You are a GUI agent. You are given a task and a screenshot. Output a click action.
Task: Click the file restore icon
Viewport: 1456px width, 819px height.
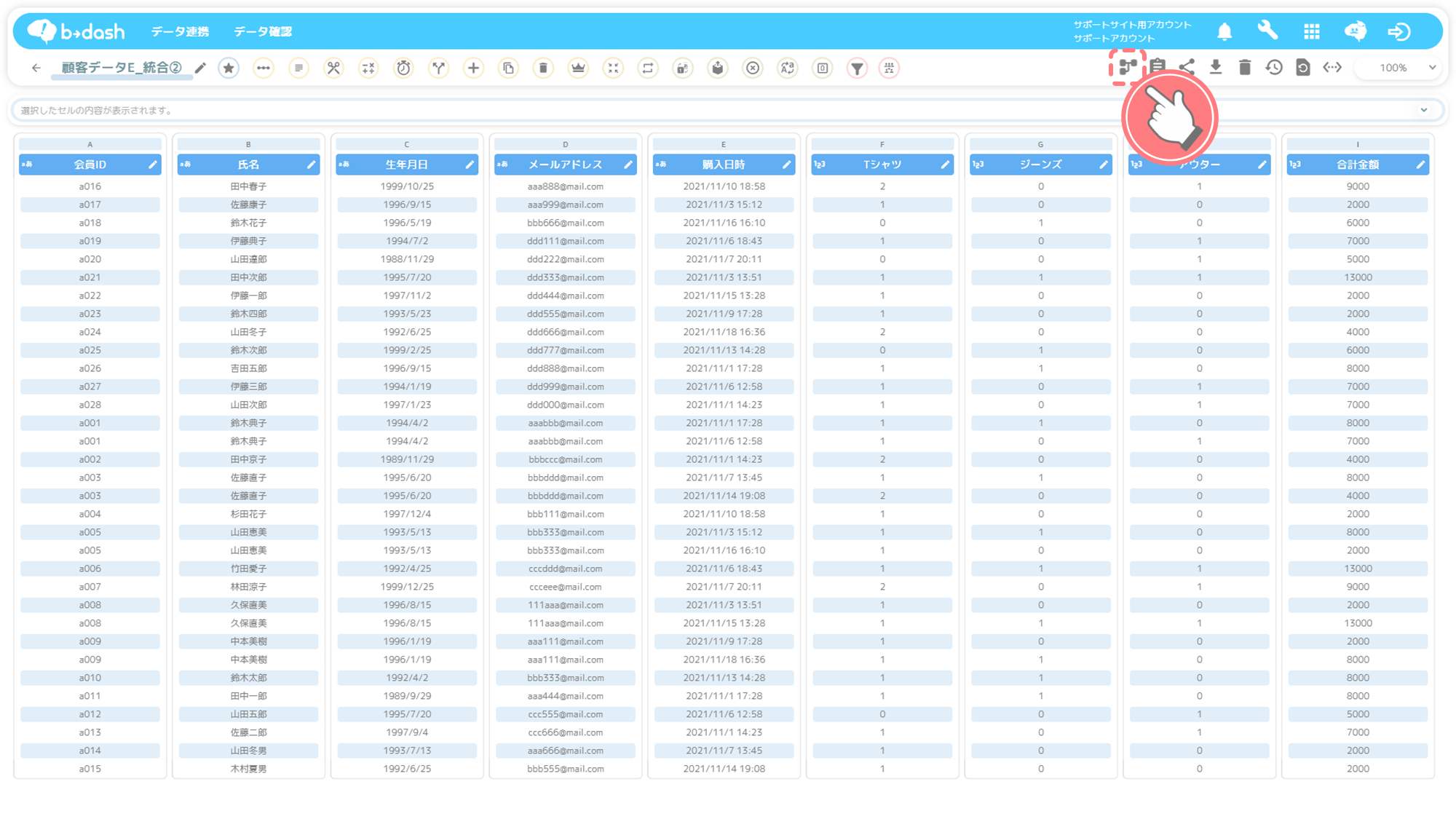[1303, 68]
